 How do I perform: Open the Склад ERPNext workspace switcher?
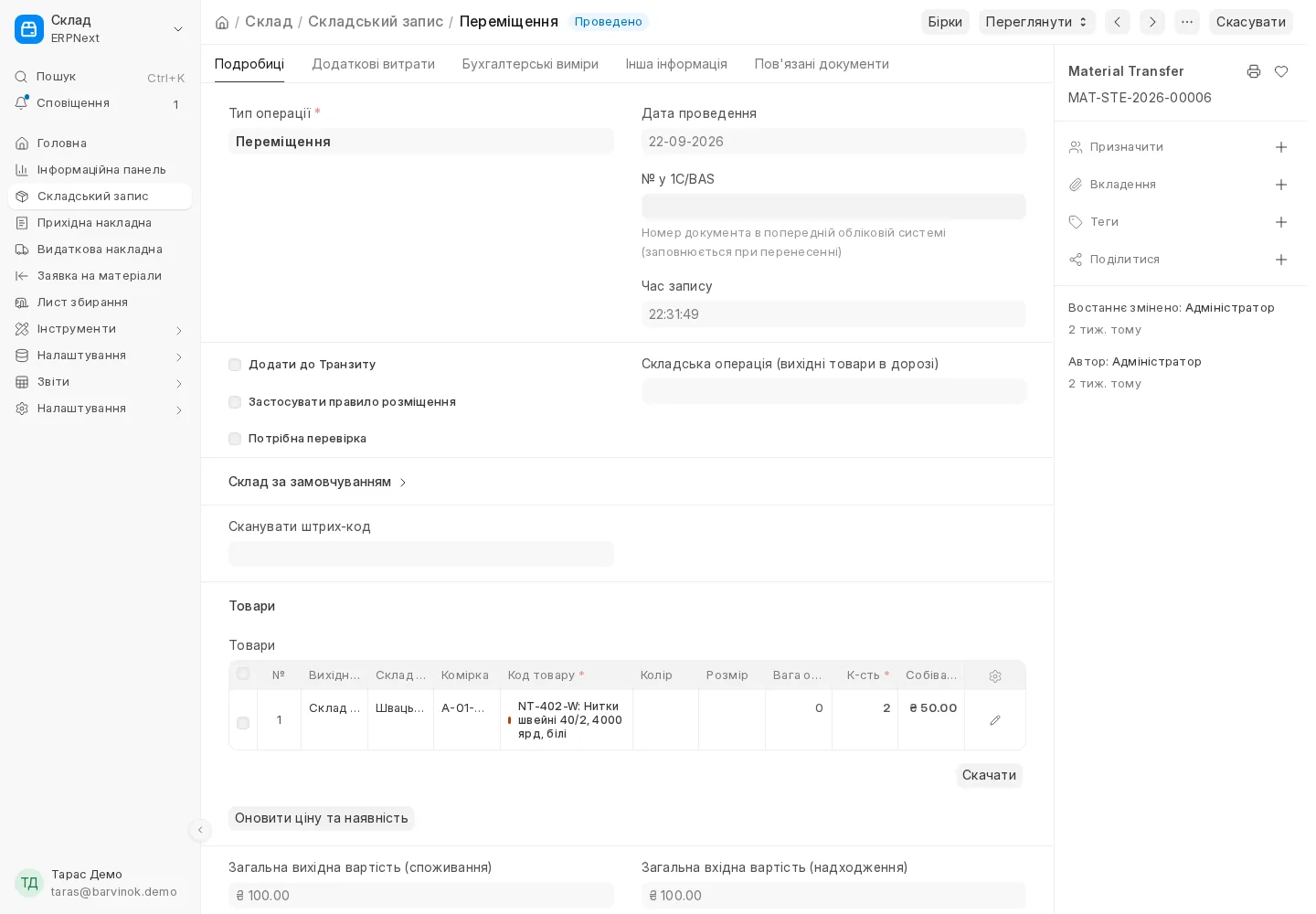coord(100,29)
